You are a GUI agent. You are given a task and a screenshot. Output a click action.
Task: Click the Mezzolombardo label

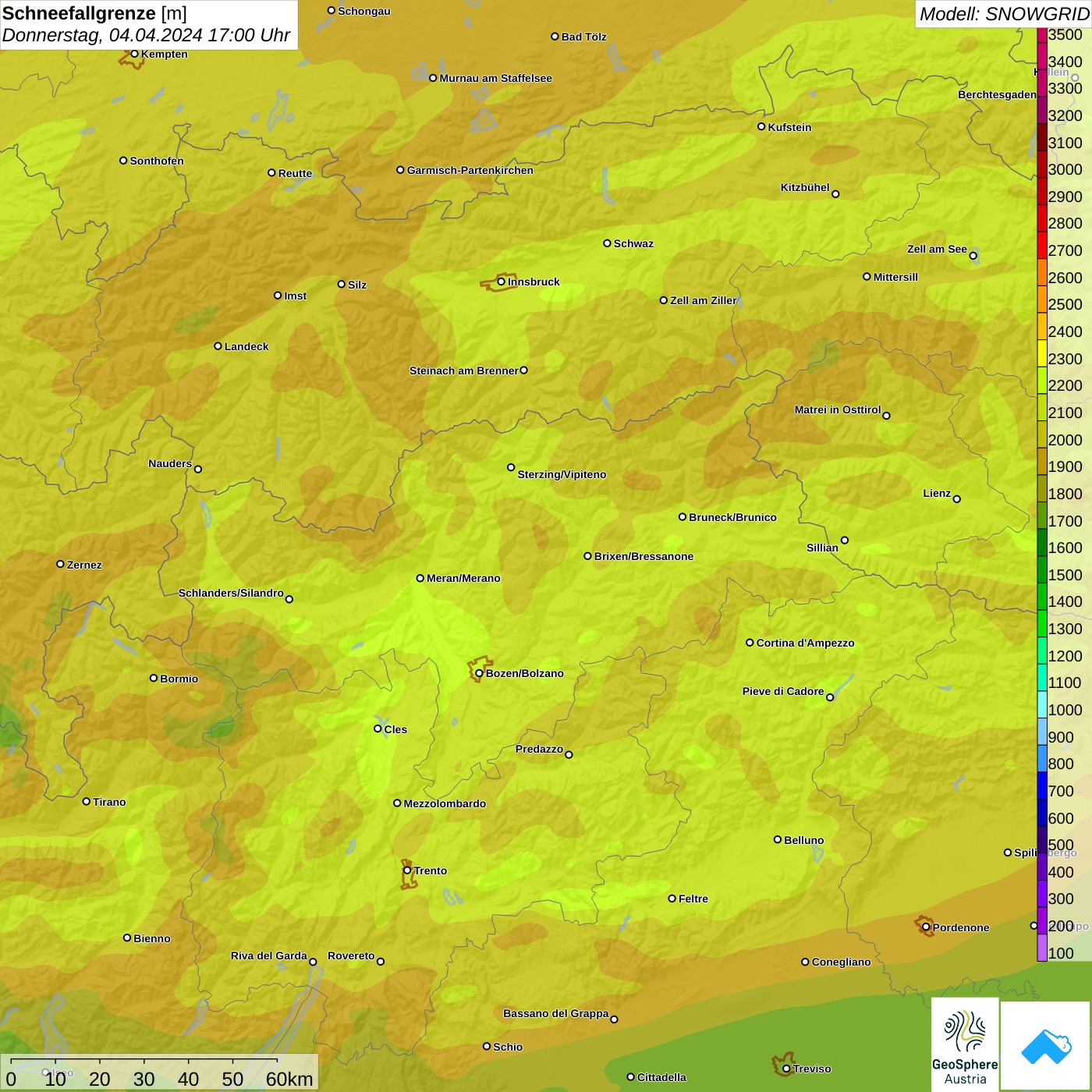445,803
